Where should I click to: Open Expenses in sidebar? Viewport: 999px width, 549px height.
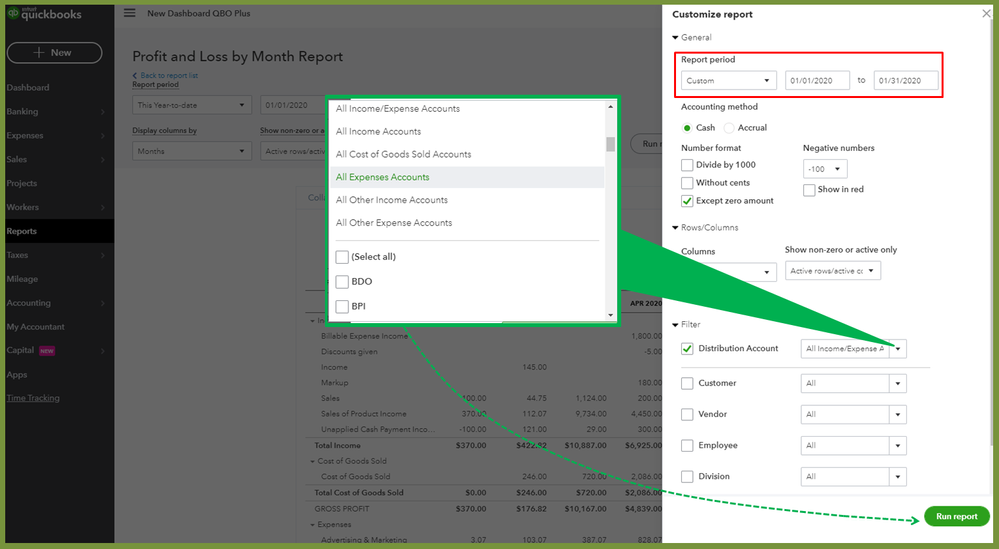tap(25, 136)
